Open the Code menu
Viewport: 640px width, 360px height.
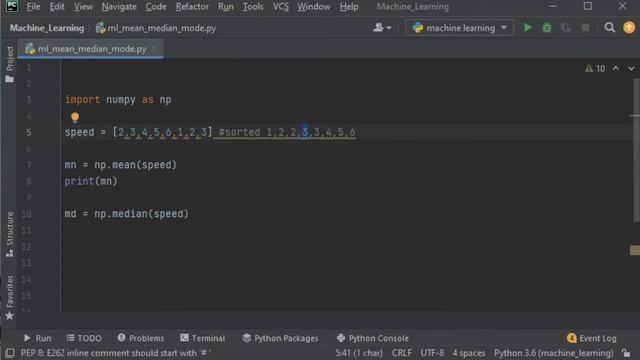[x=156, y=7]
